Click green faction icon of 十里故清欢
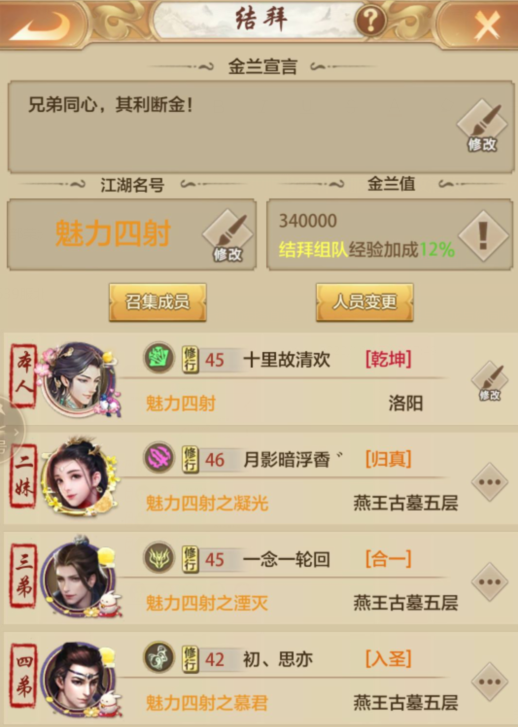518x727 pixels. pyautogui.click(x=159, y=358)
